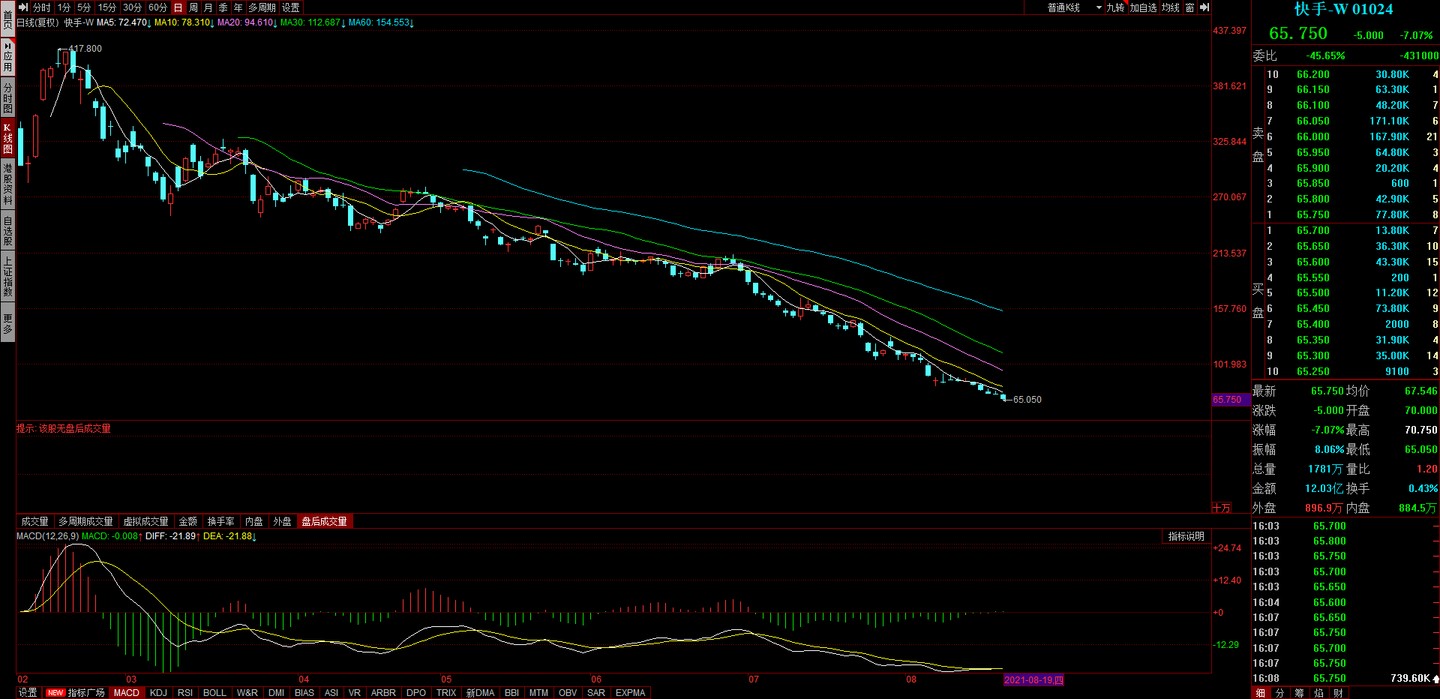Click the collapse arrow icon beside 分时
The image size is (1440, 699).
pos(24,7)
